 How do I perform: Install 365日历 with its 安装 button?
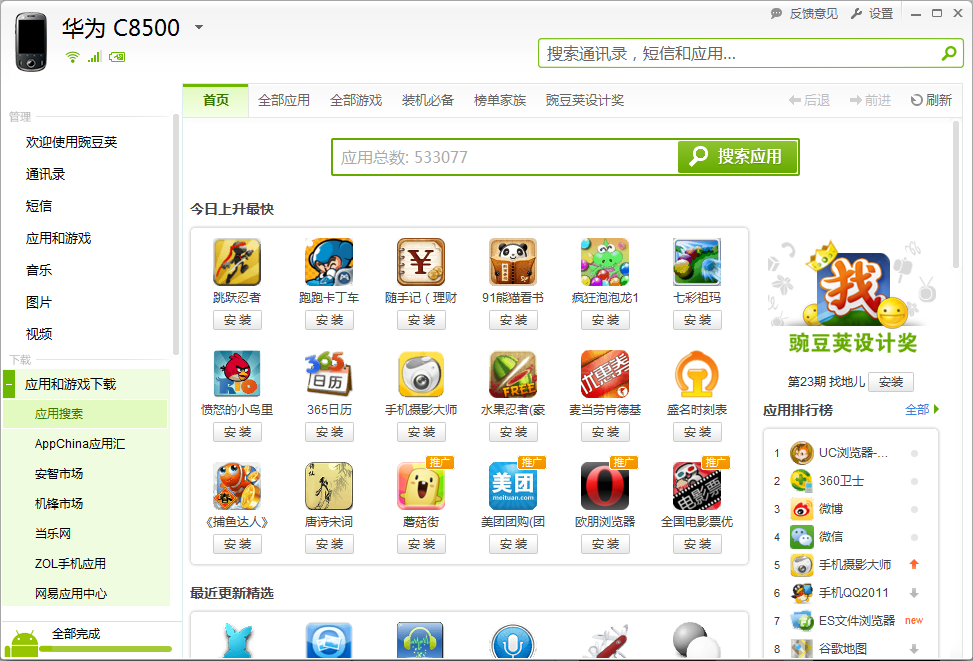pyautogui.click(x=329, y=432)
